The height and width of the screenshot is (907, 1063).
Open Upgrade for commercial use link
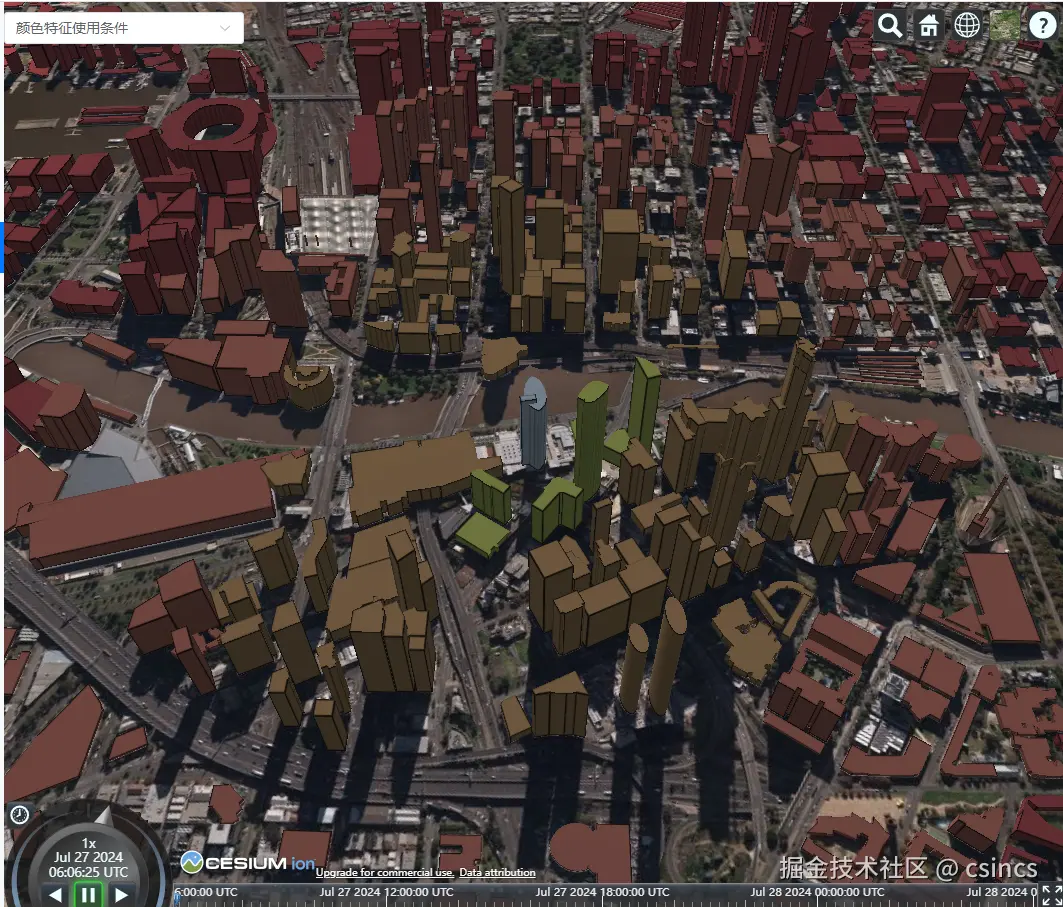tap(385, 872)
